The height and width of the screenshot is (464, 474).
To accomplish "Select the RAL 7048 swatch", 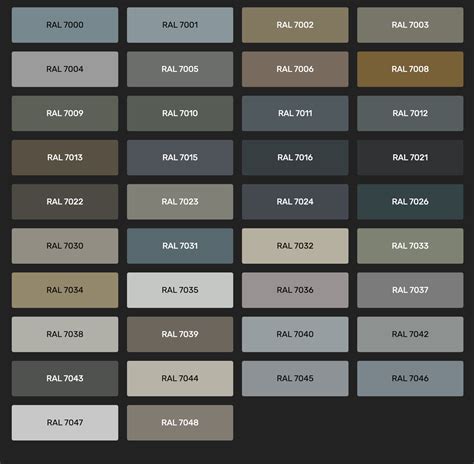I will pyautogui.click(x=180, y=423).
